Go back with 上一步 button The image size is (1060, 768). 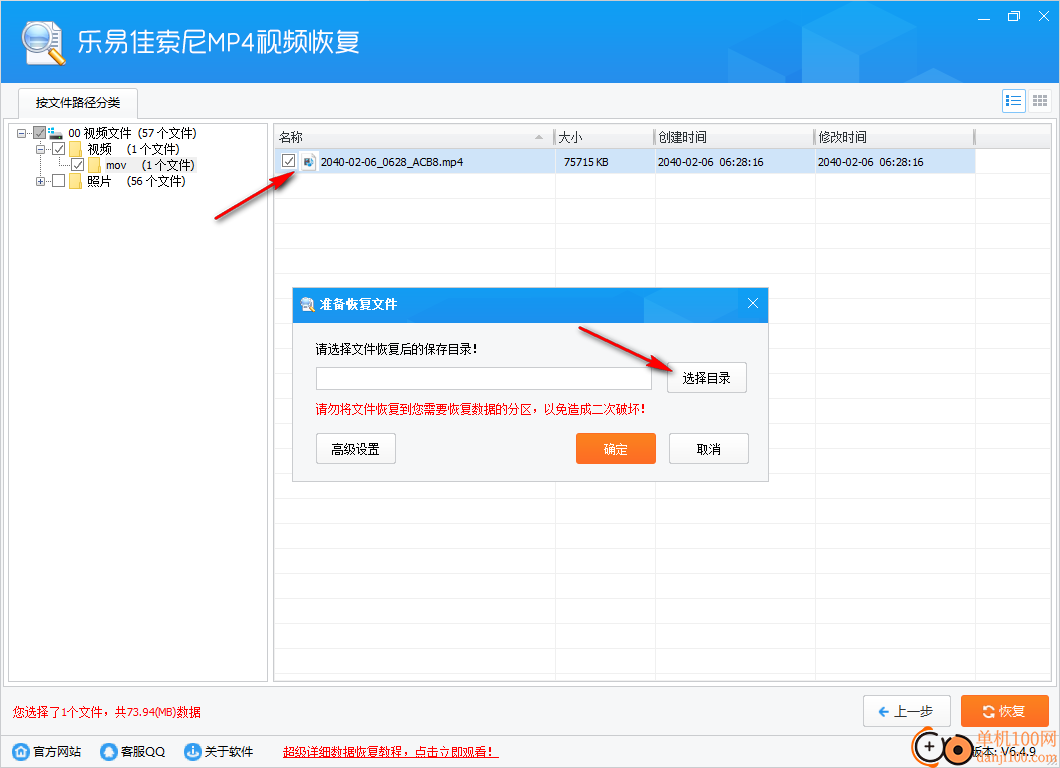point(907,711)
